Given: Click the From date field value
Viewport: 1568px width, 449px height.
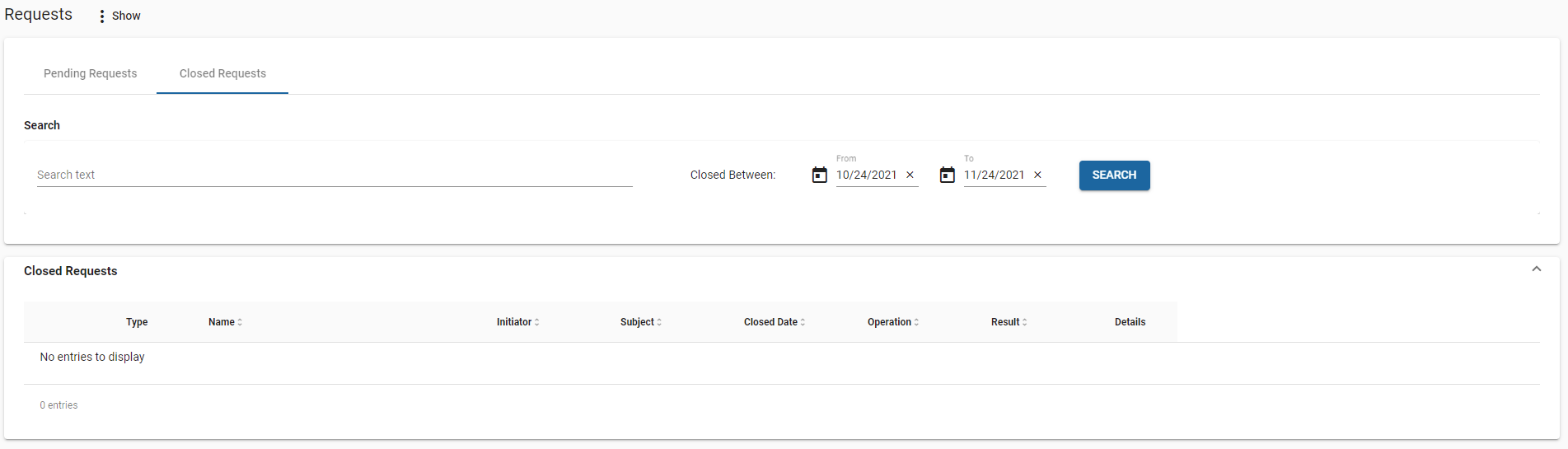Looking at the screenshot, I should coord(866,175).
